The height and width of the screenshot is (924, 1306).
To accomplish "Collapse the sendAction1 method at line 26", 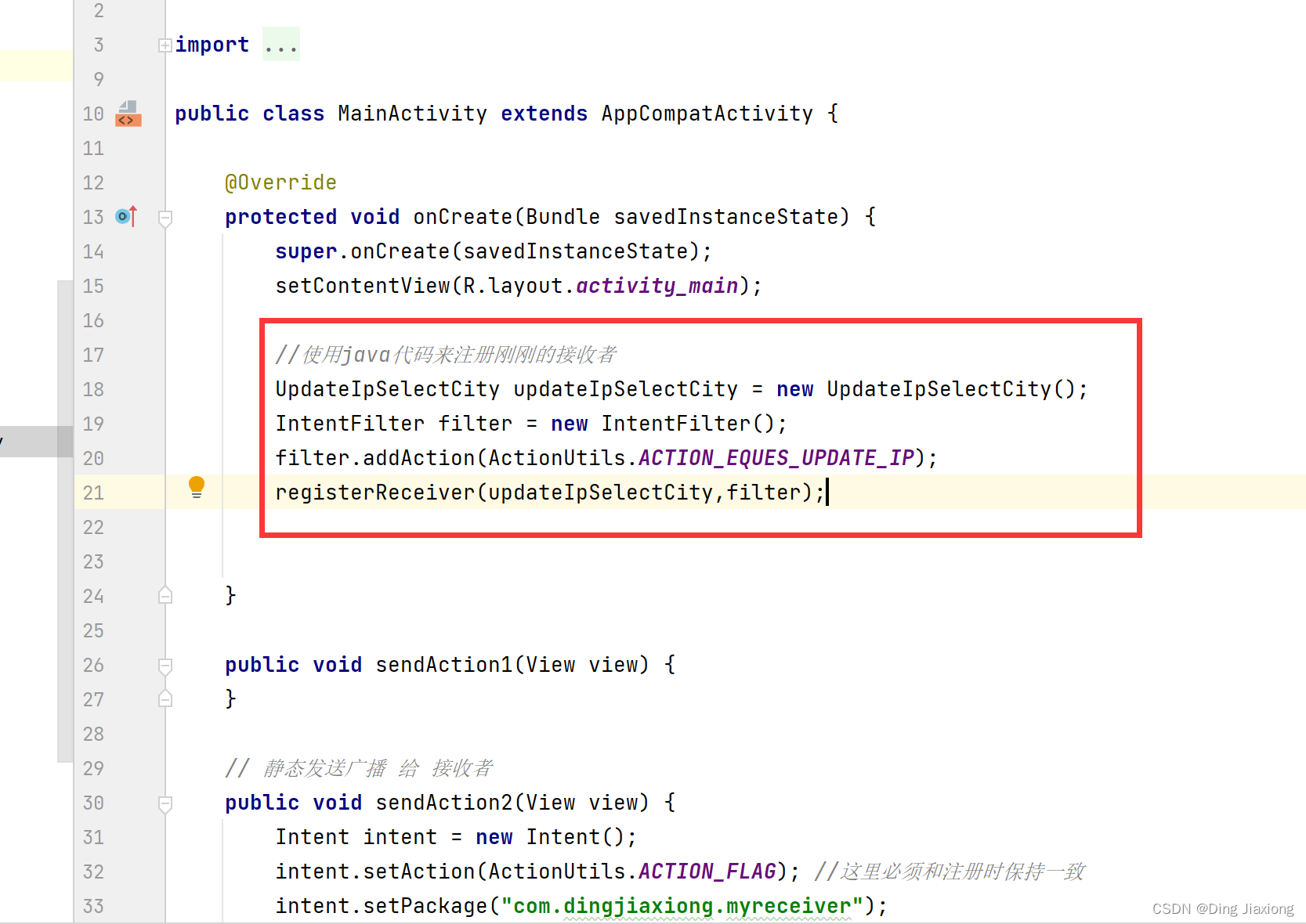I will pos(165,666).
